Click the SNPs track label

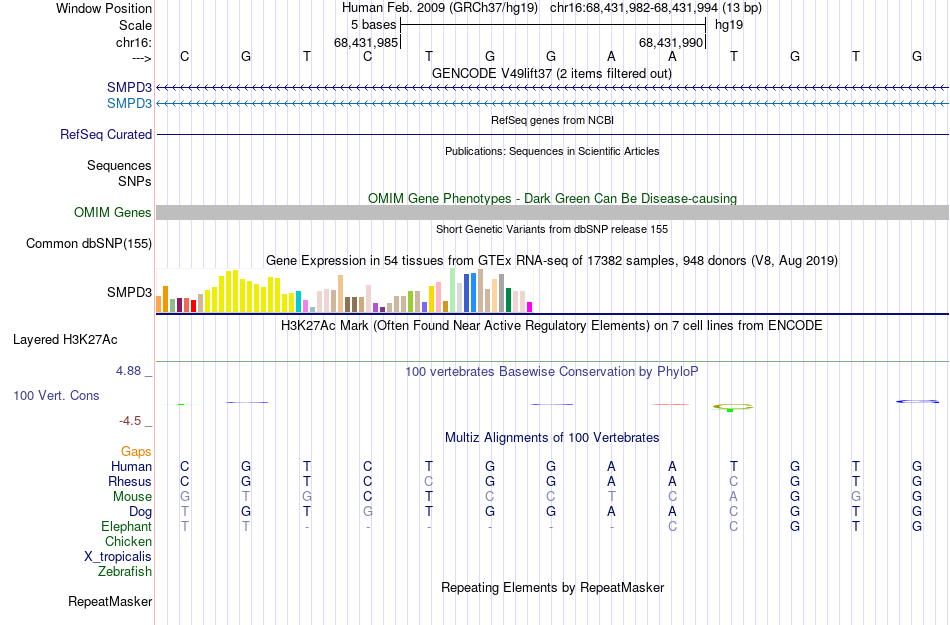pyautogui.click(x=135, y=181)
